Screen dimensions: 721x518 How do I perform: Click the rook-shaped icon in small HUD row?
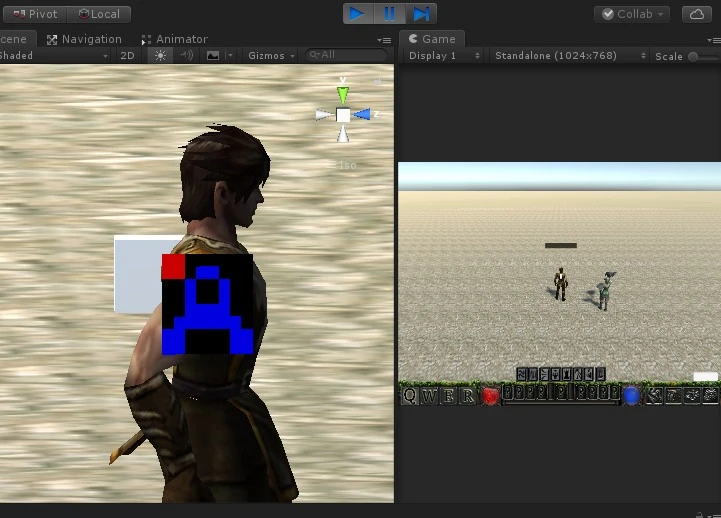coord(566,375)
